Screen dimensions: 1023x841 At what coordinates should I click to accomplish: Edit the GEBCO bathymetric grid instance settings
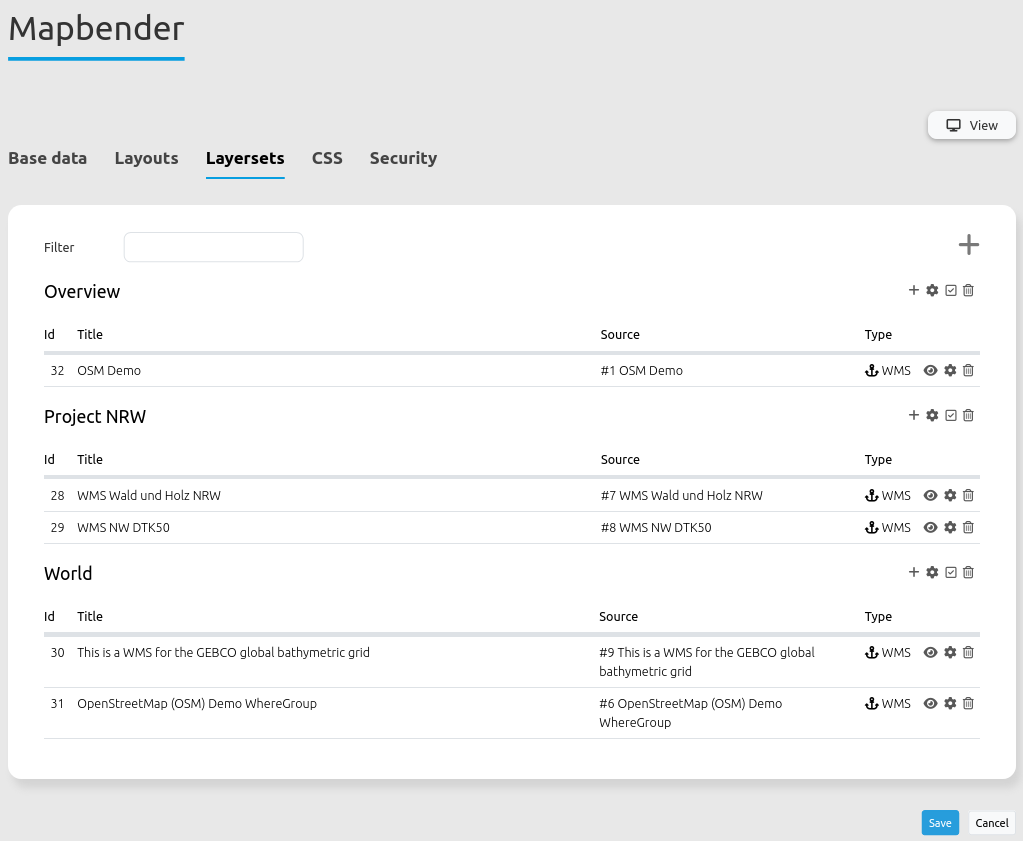[x=950, y=652]
